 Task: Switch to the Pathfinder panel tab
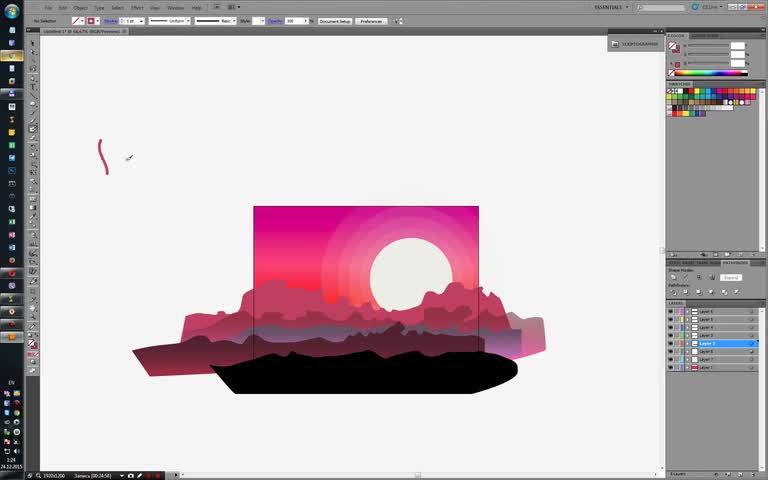[735, 263]
